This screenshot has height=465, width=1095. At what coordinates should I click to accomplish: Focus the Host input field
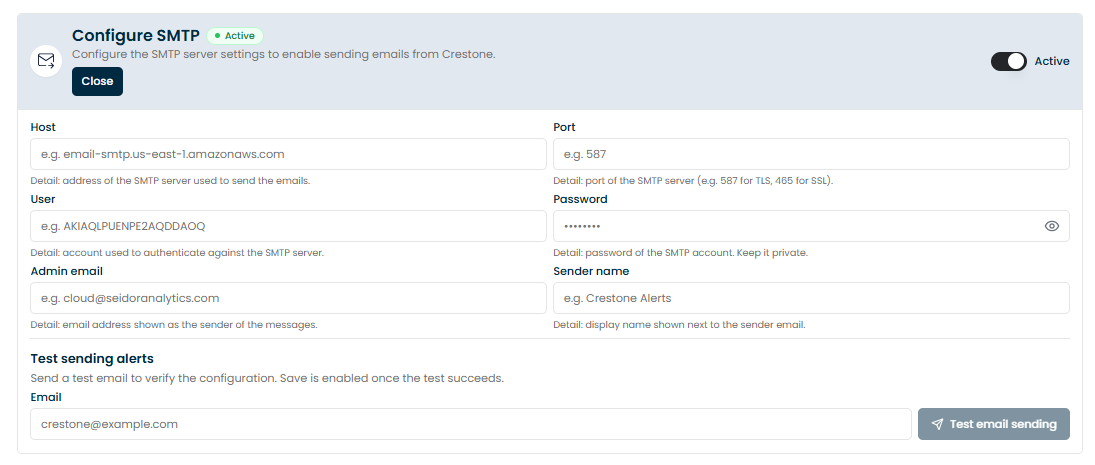[x=288, y=154]
